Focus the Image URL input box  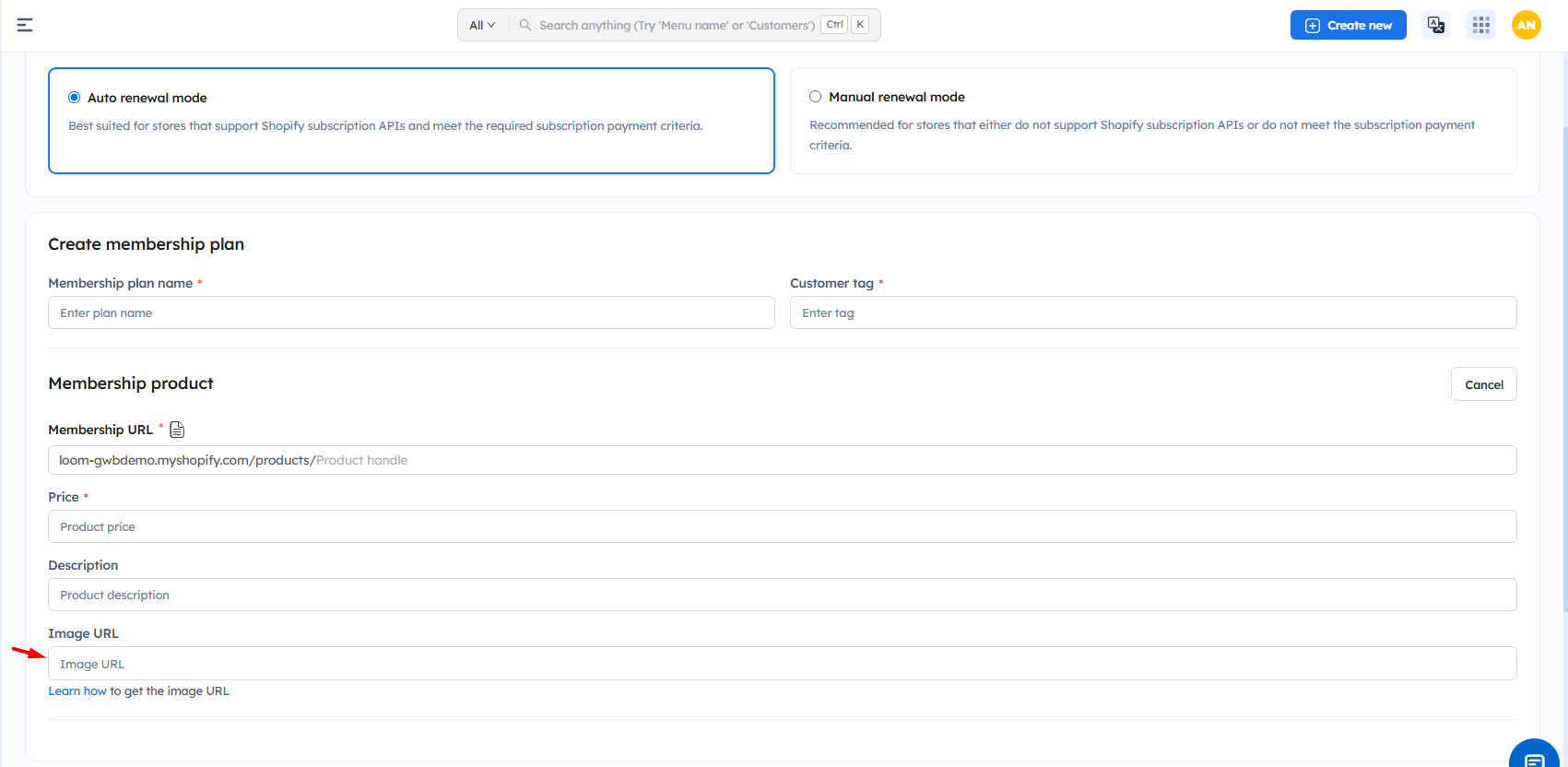click(x=782, y=664)
